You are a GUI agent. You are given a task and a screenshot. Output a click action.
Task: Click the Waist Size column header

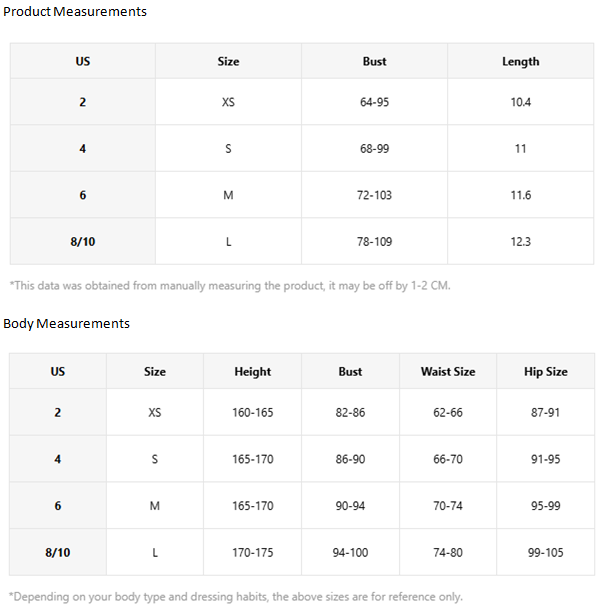click(448, 372)
